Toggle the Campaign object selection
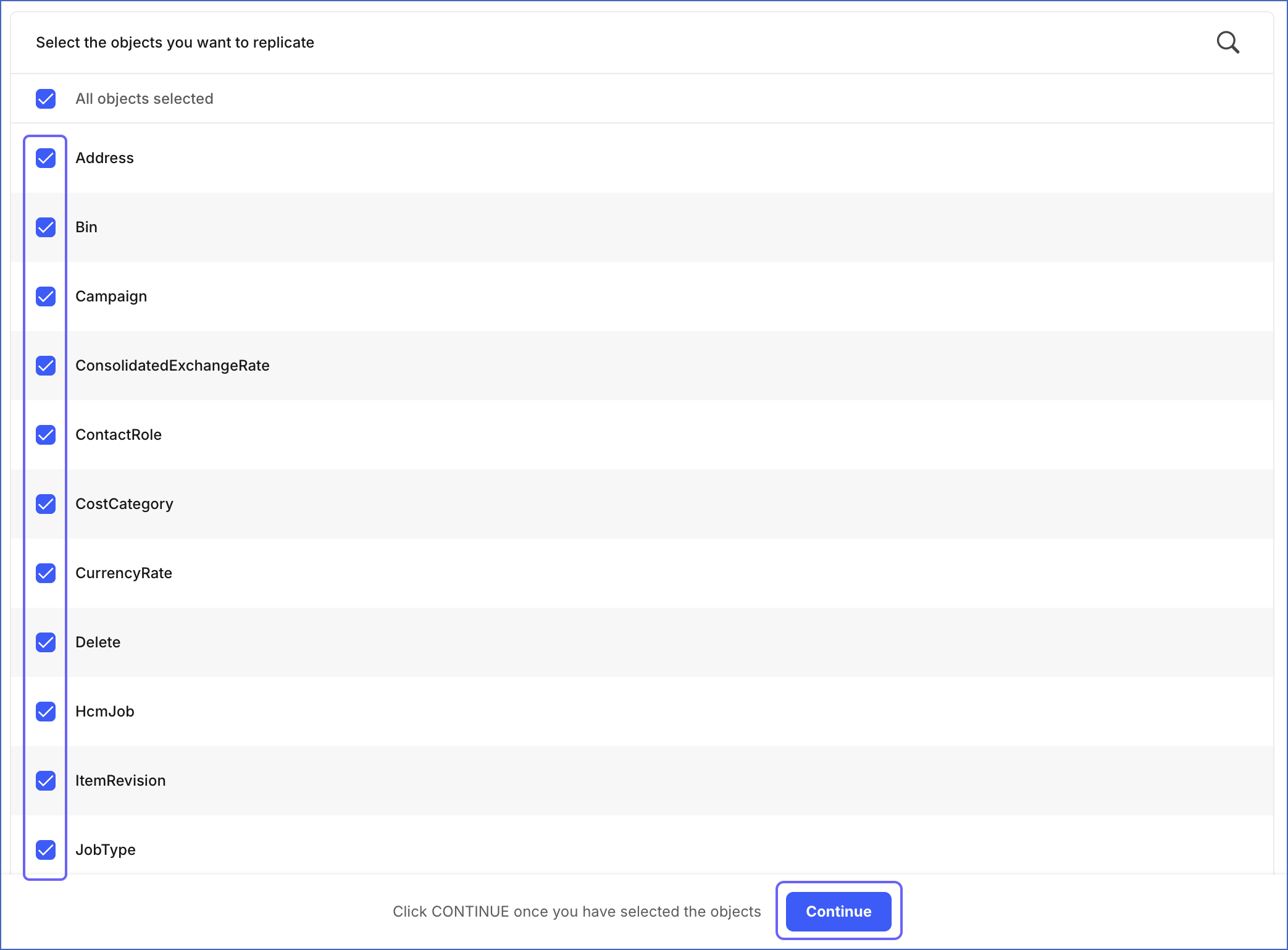This screenshot has width=1288, height=950. 45,297
